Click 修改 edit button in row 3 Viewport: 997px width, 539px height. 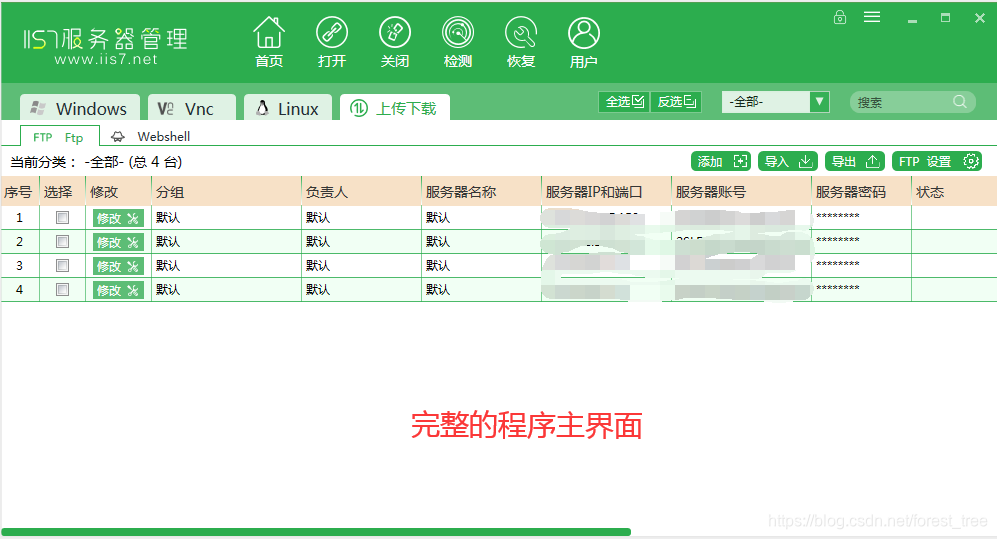[118, 266]
